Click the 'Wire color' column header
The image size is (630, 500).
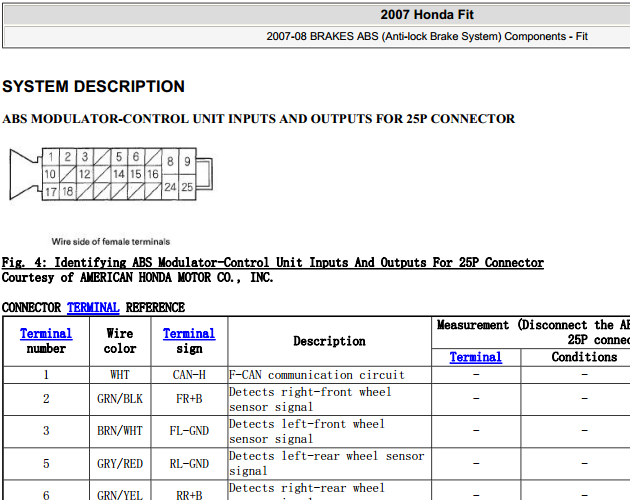pyautogui.click(x=120, y=341)
